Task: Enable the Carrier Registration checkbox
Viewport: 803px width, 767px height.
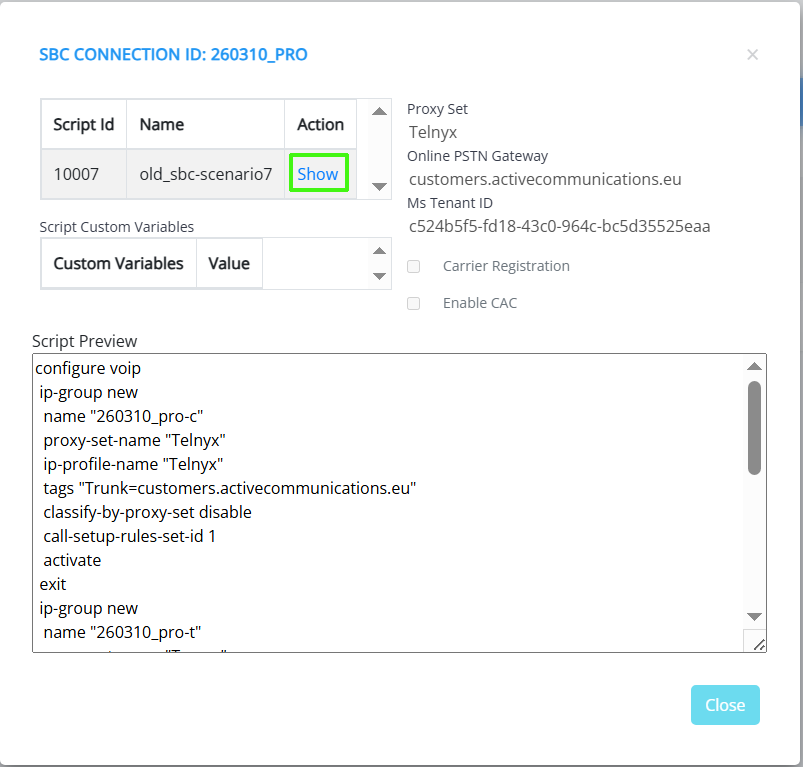Action: (x=414, y=267)
